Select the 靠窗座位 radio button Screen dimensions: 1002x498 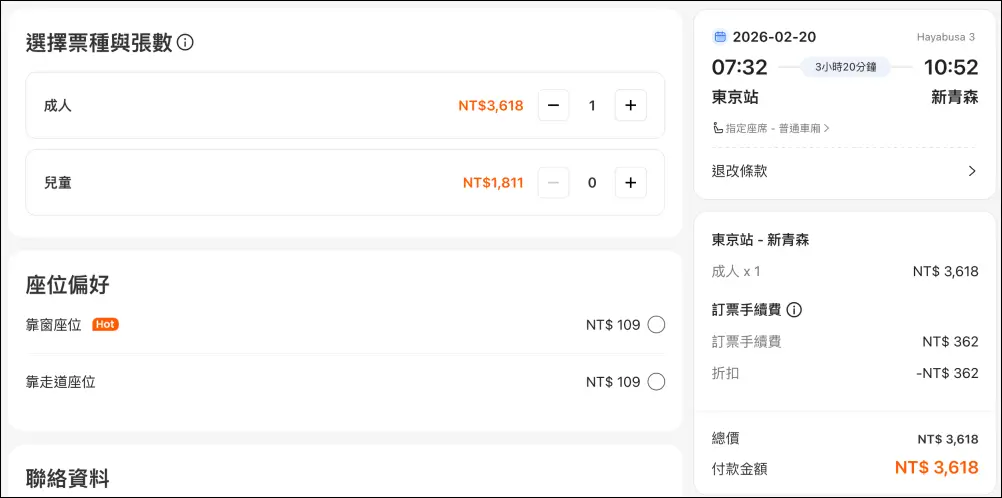(x=656, y=324)
